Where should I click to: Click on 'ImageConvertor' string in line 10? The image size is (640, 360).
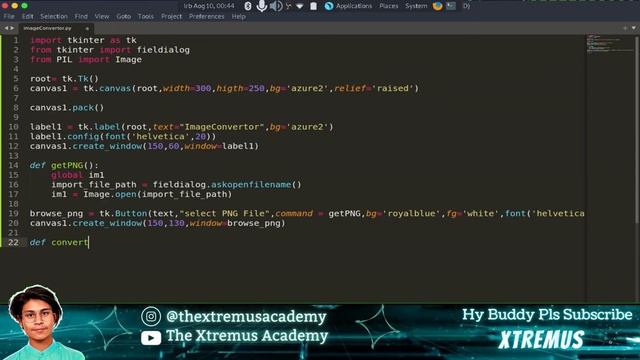pos(222,127)
